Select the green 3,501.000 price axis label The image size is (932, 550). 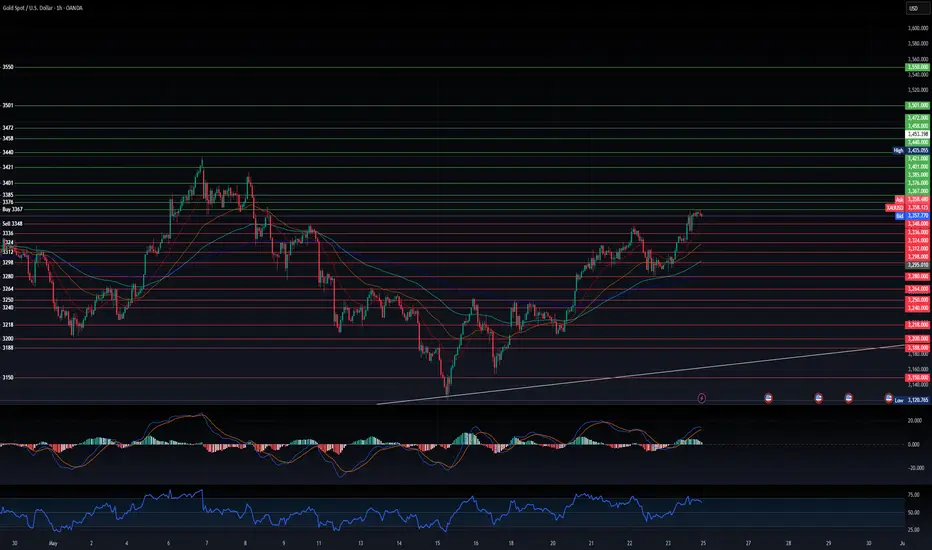click(x=917, y=105)
